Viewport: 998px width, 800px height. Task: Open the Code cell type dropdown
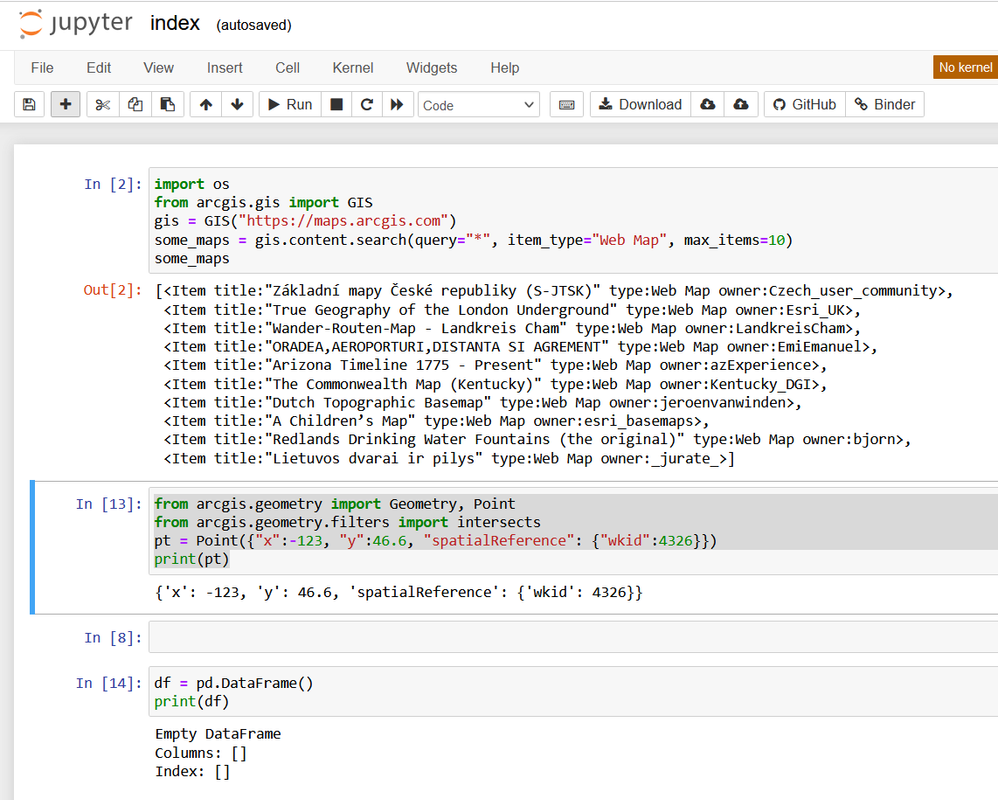pyautogui.click(x=479, y=105)
